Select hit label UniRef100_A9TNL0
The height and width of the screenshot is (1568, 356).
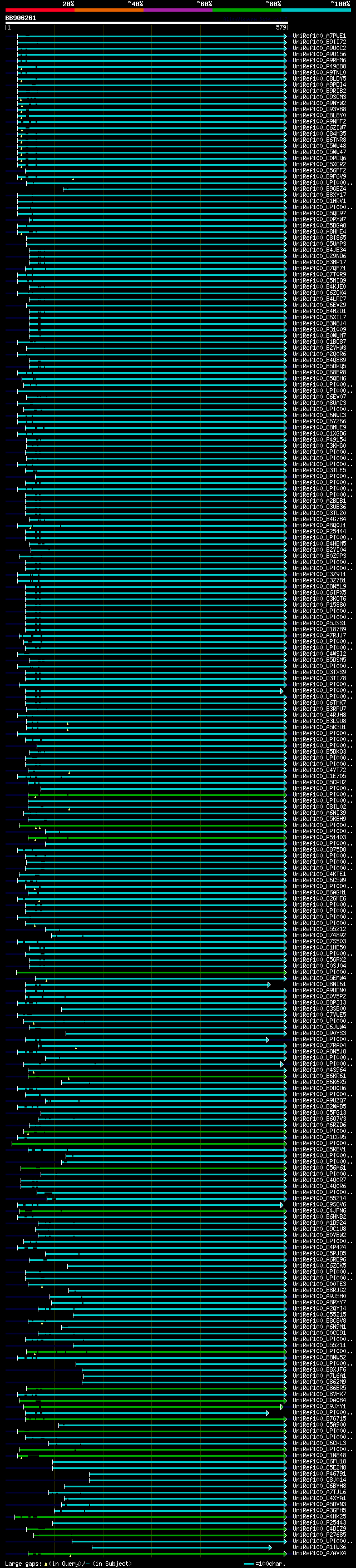tap(319, 72)
